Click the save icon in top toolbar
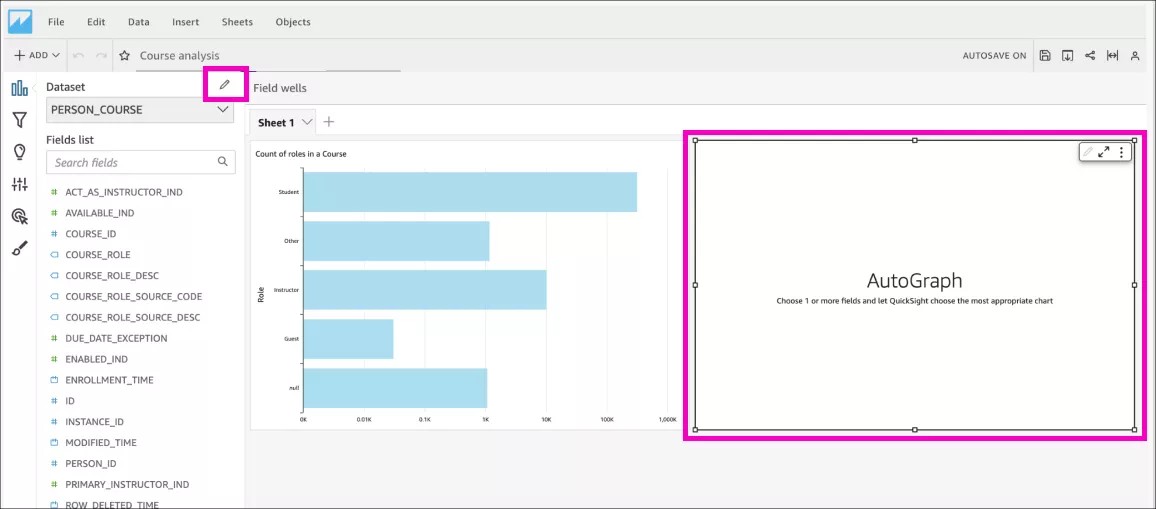This screenshot has height=509, width=1156. point(1045,56)
